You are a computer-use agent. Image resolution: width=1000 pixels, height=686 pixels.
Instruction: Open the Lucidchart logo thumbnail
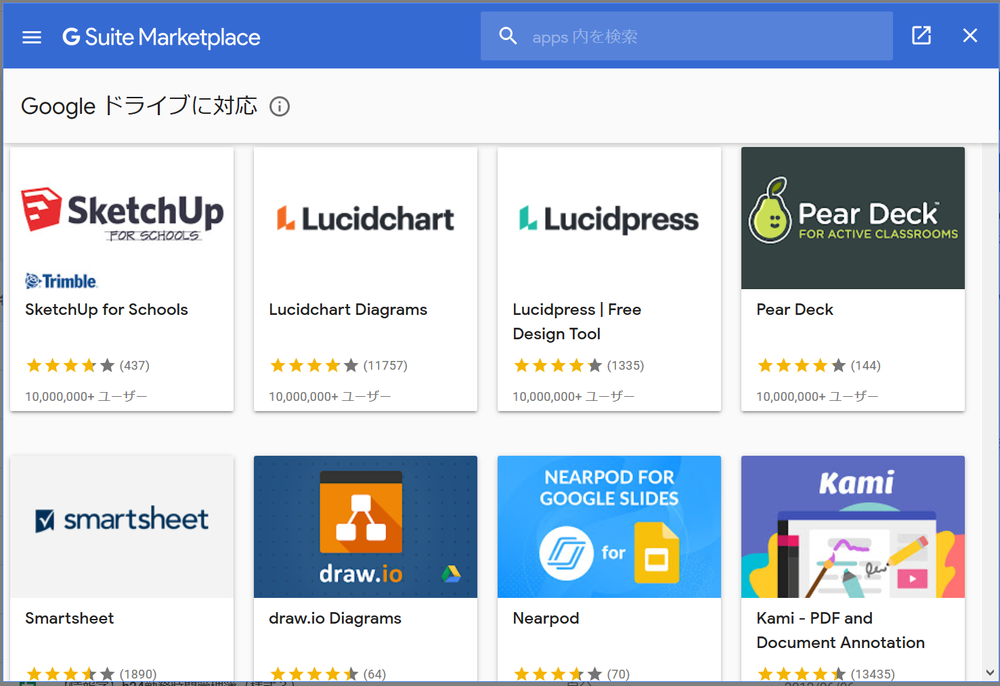[x=365, y=218]
